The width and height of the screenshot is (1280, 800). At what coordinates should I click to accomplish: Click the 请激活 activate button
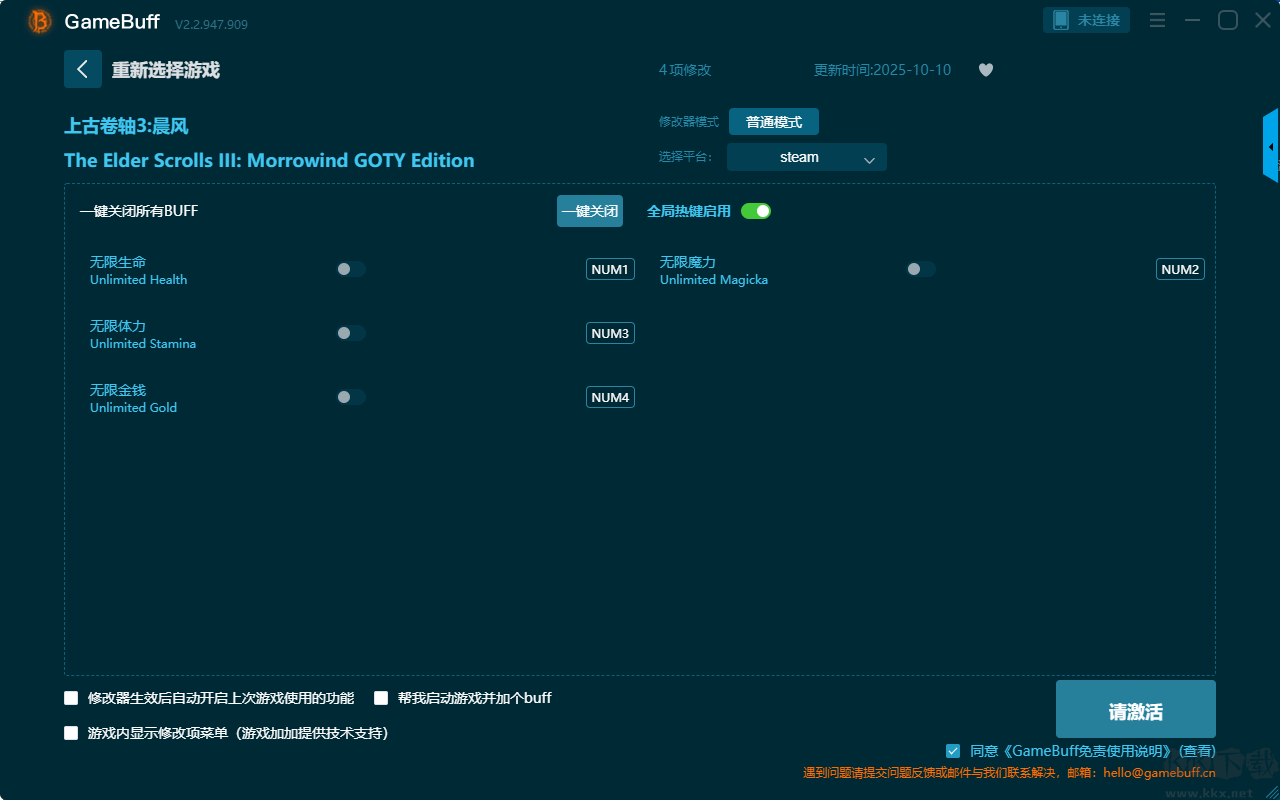point(1135,711)
